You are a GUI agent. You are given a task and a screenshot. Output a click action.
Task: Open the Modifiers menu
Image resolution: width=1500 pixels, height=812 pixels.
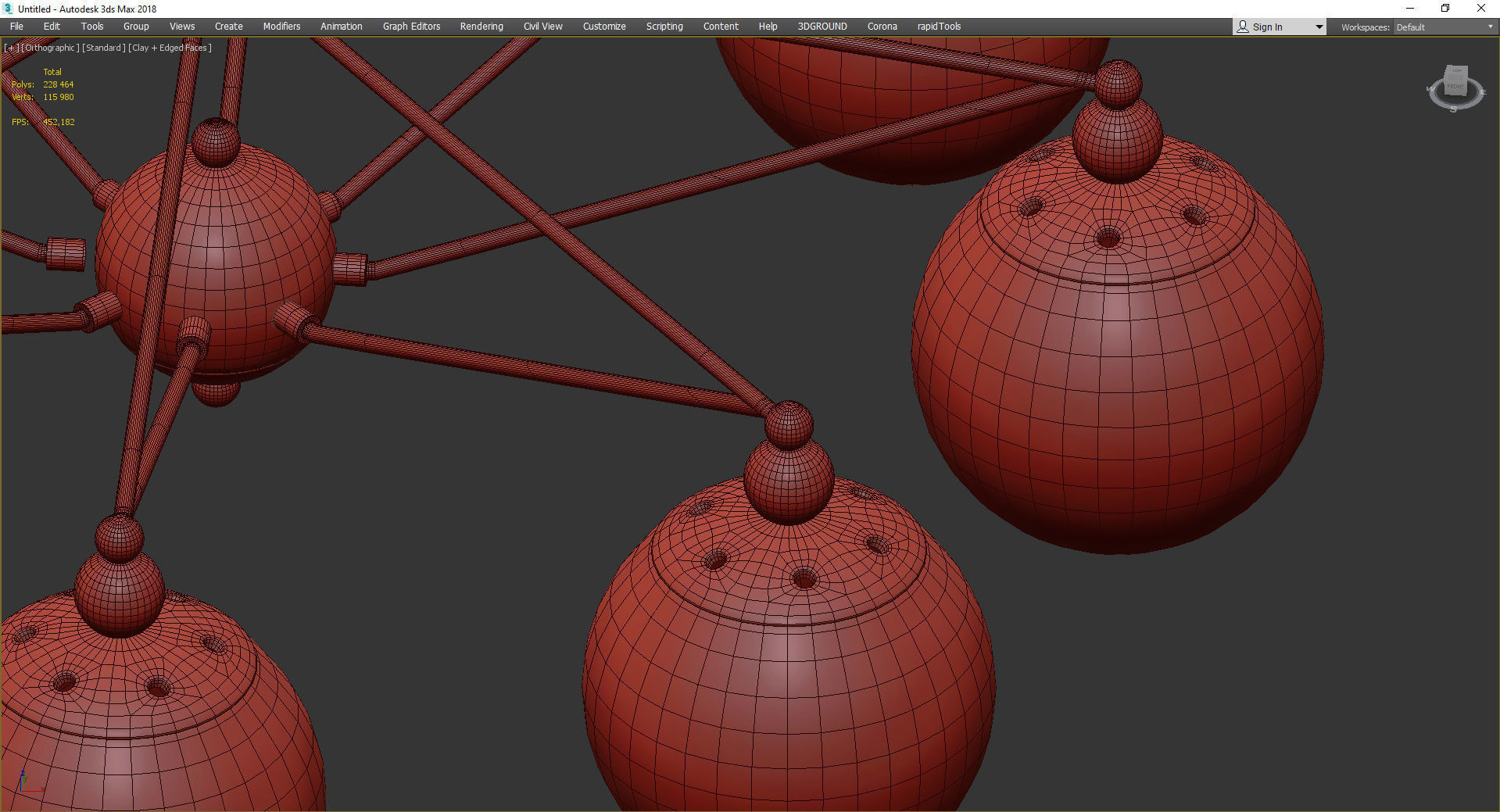[281, 27]
